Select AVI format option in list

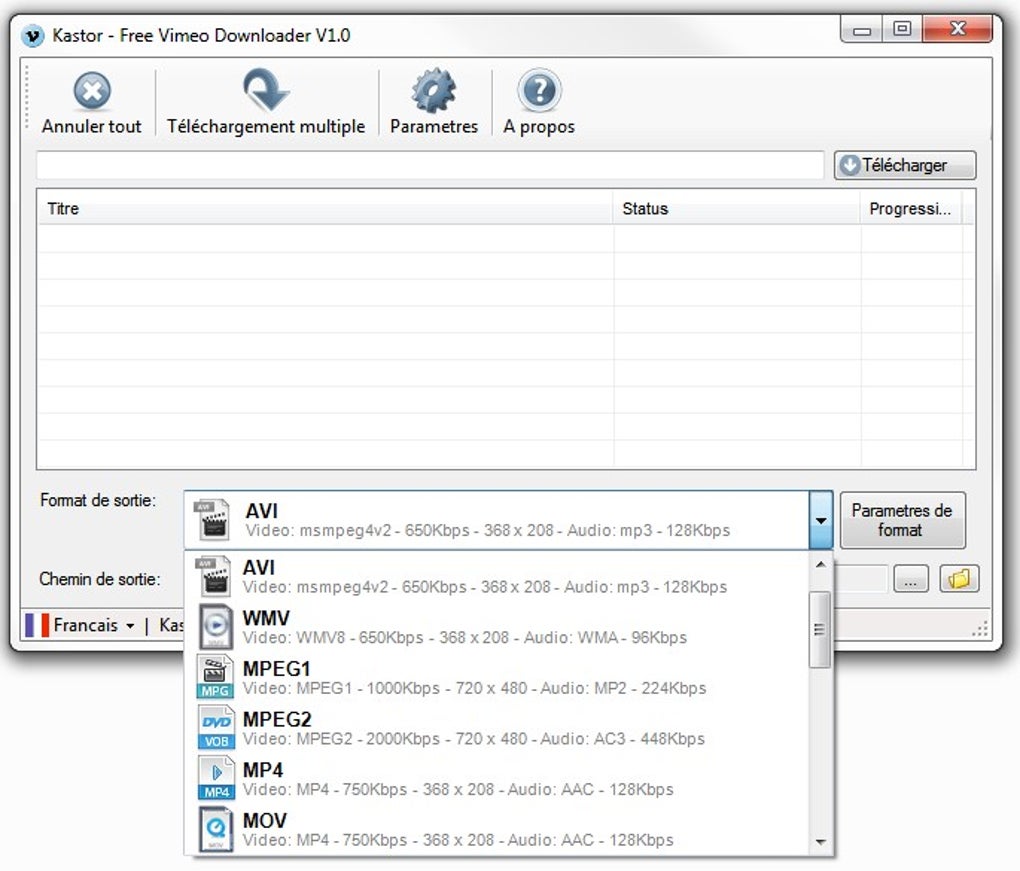[x=498, y=576]
